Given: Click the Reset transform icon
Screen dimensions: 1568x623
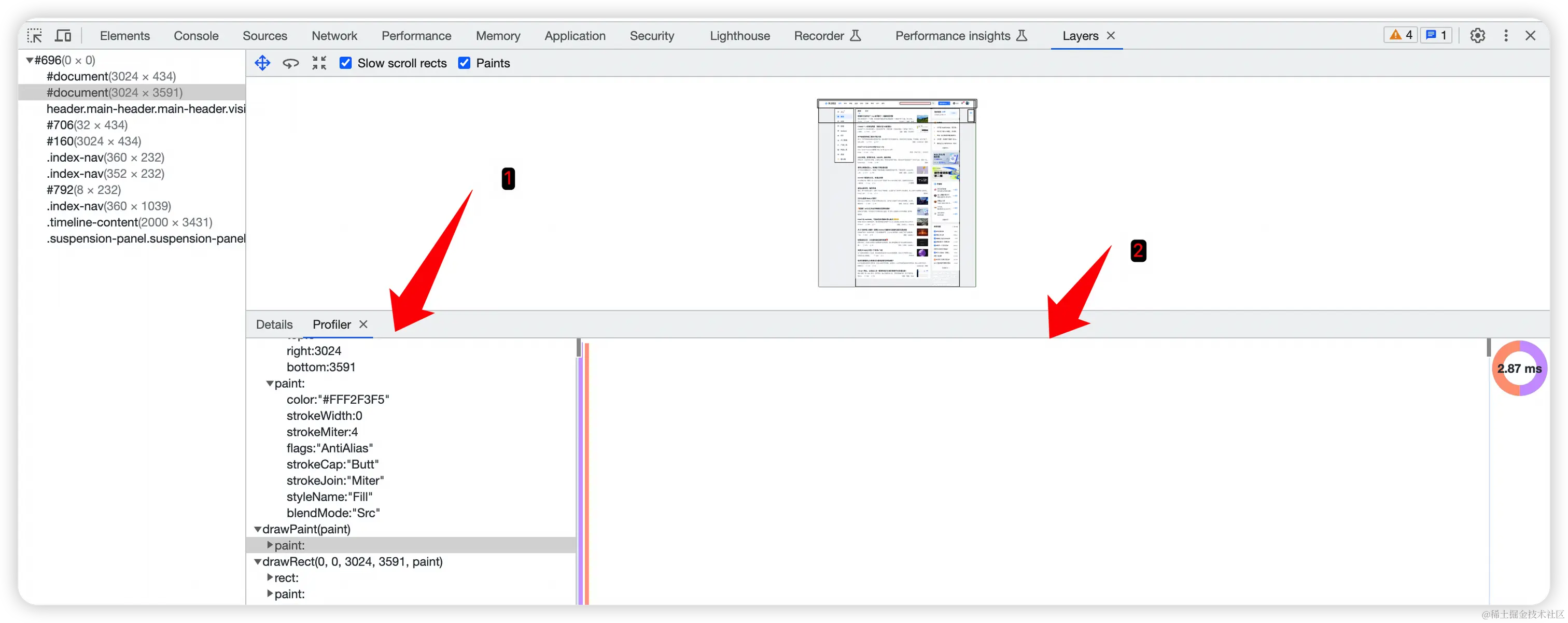Looking at the screenshot, I should pyautogui.click(x=319, y=63).
